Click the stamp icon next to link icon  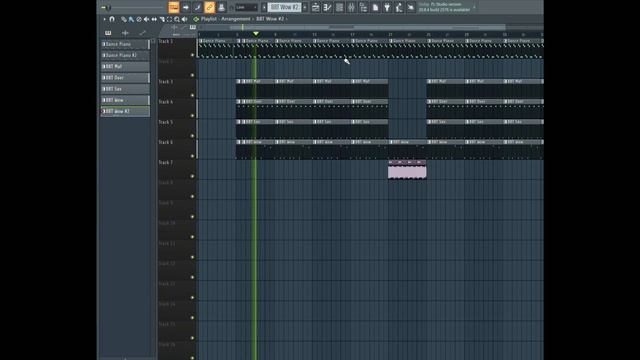(221, 7)
